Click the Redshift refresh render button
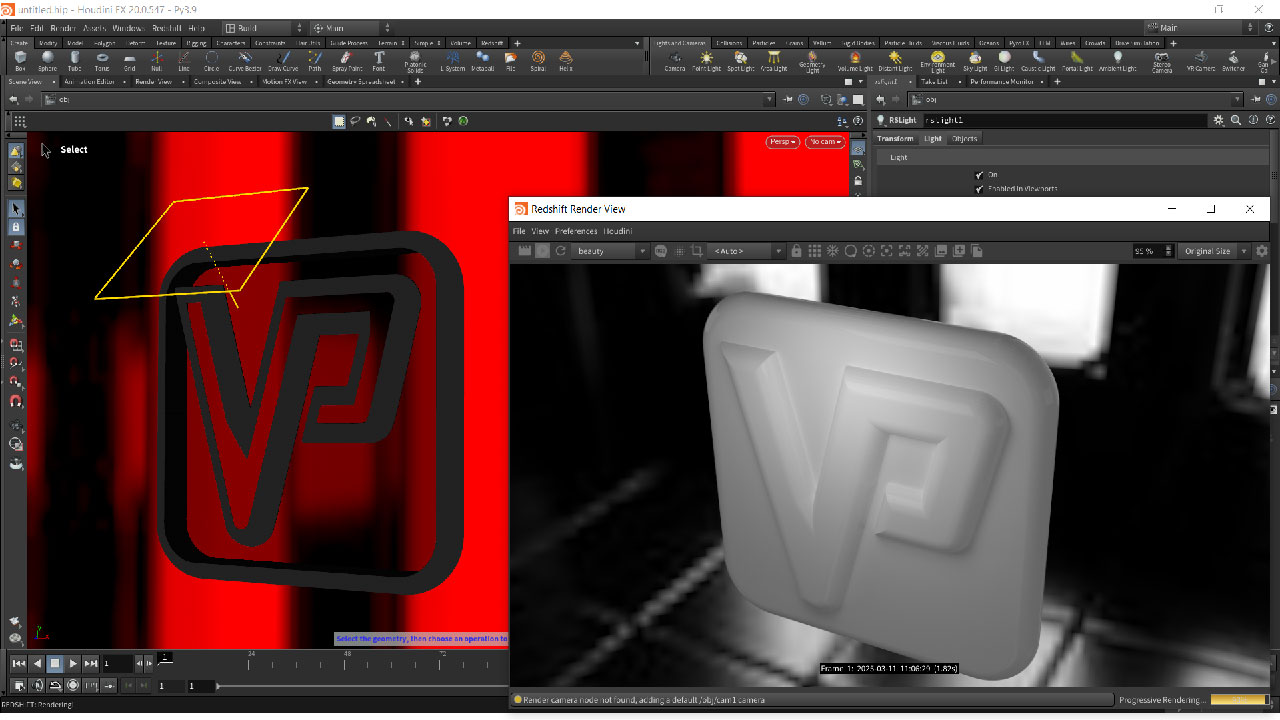The image size is (1280, 720). [x=561, y=251]
